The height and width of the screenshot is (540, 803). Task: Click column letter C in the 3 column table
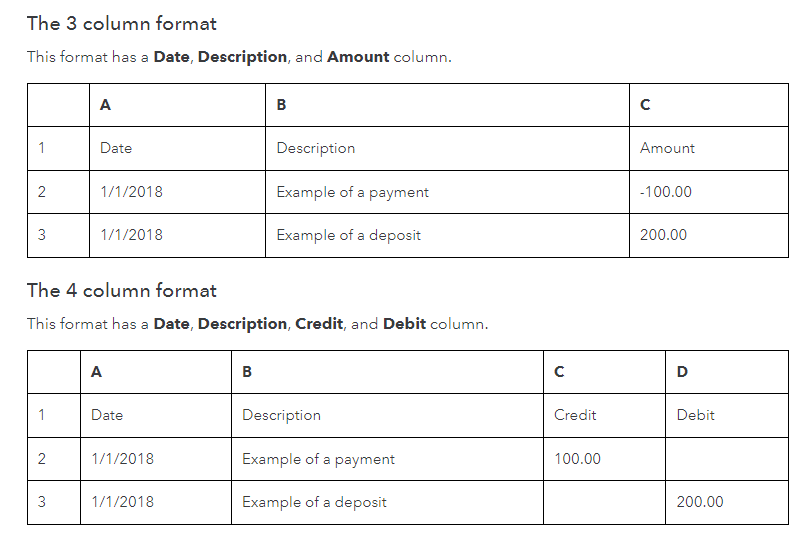pos(645,105)
